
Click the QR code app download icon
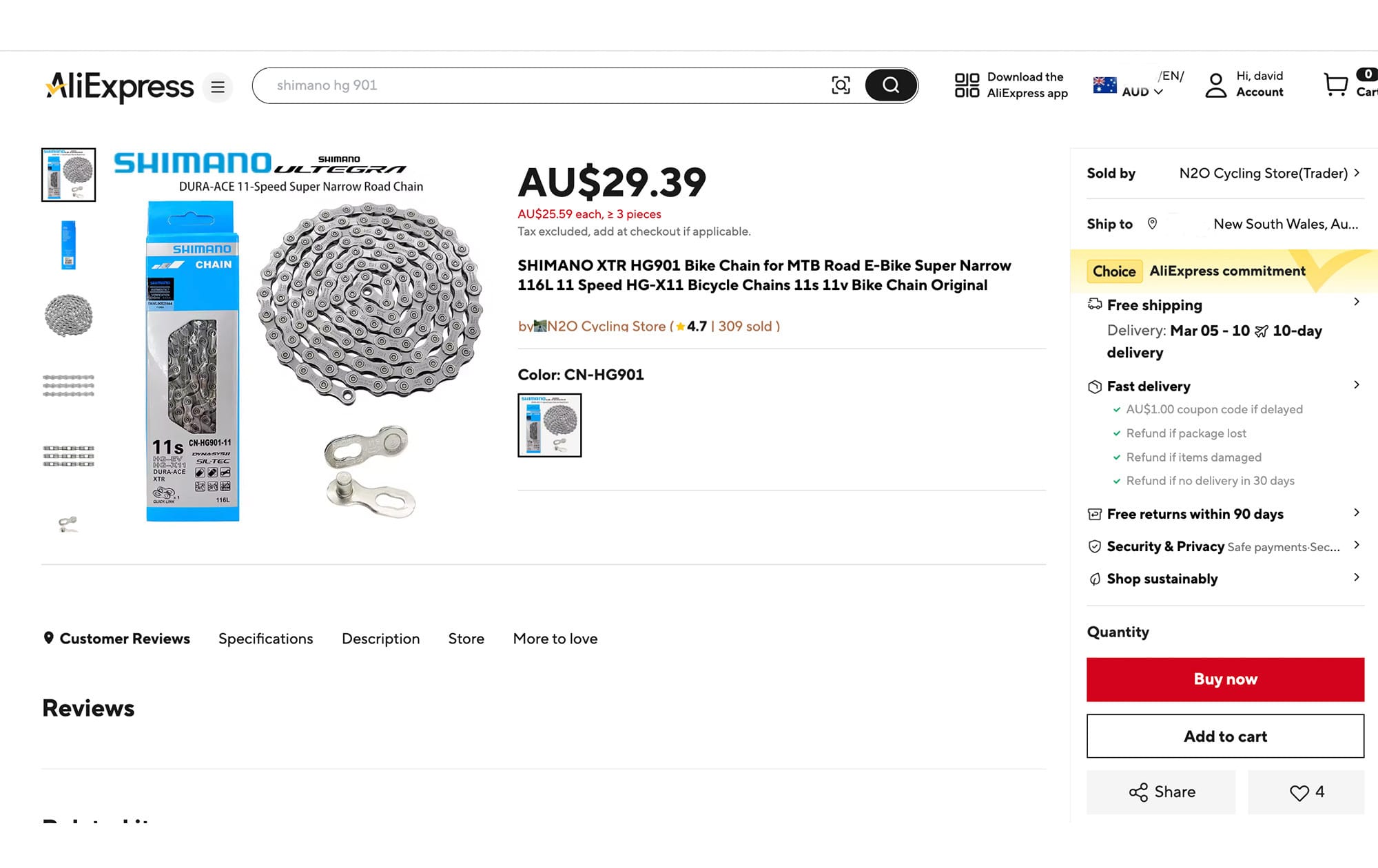(967, 85)
